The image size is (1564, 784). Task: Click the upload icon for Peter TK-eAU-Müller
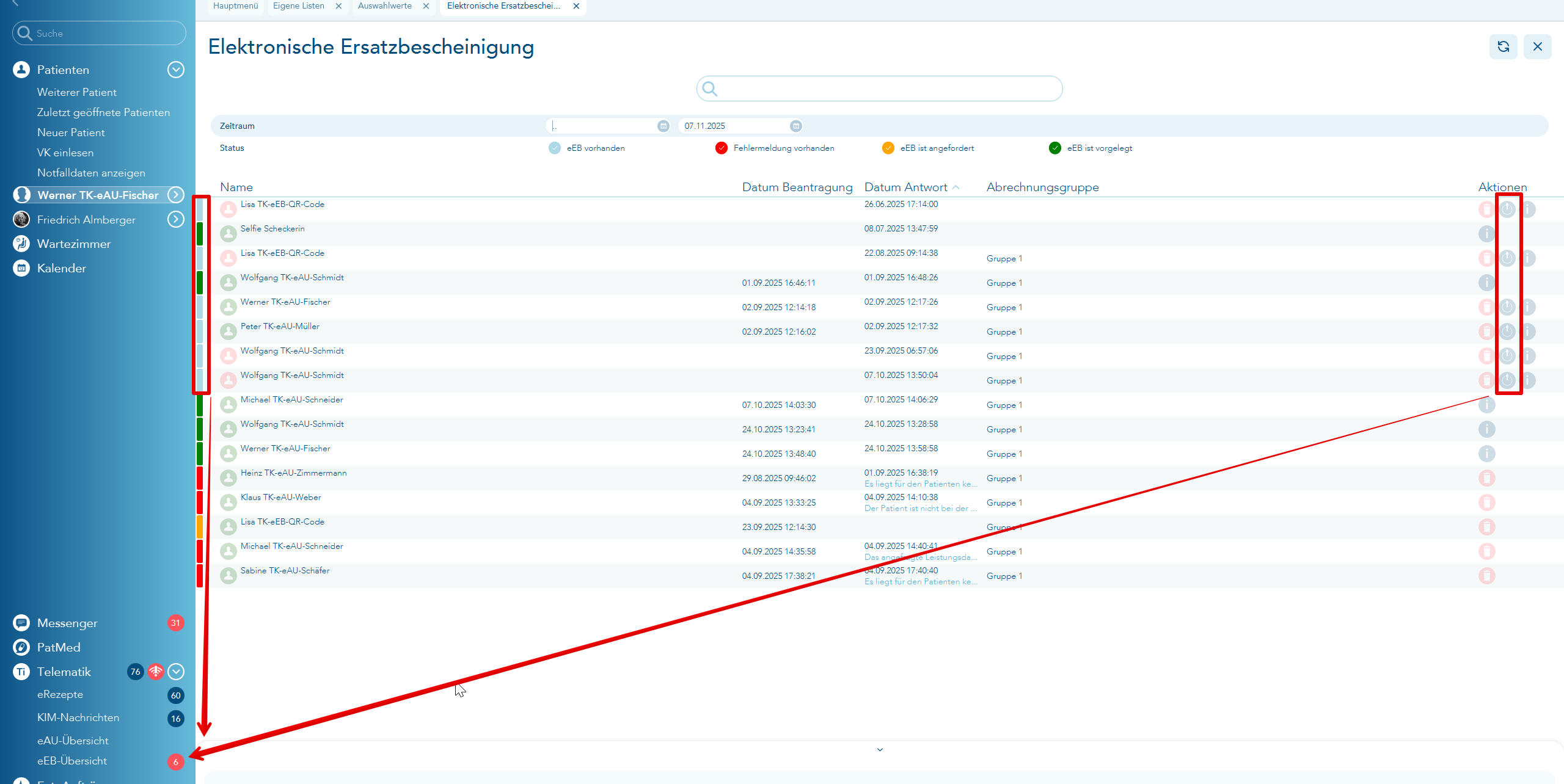click(x=1507, y=332)
